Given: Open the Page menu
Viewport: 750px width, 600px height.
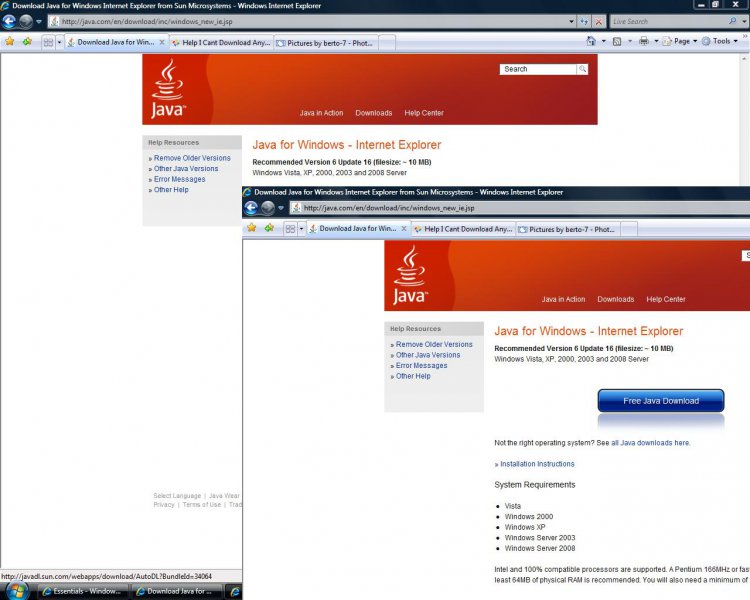Looking at the screenshot, I should [x=680, y=41].
